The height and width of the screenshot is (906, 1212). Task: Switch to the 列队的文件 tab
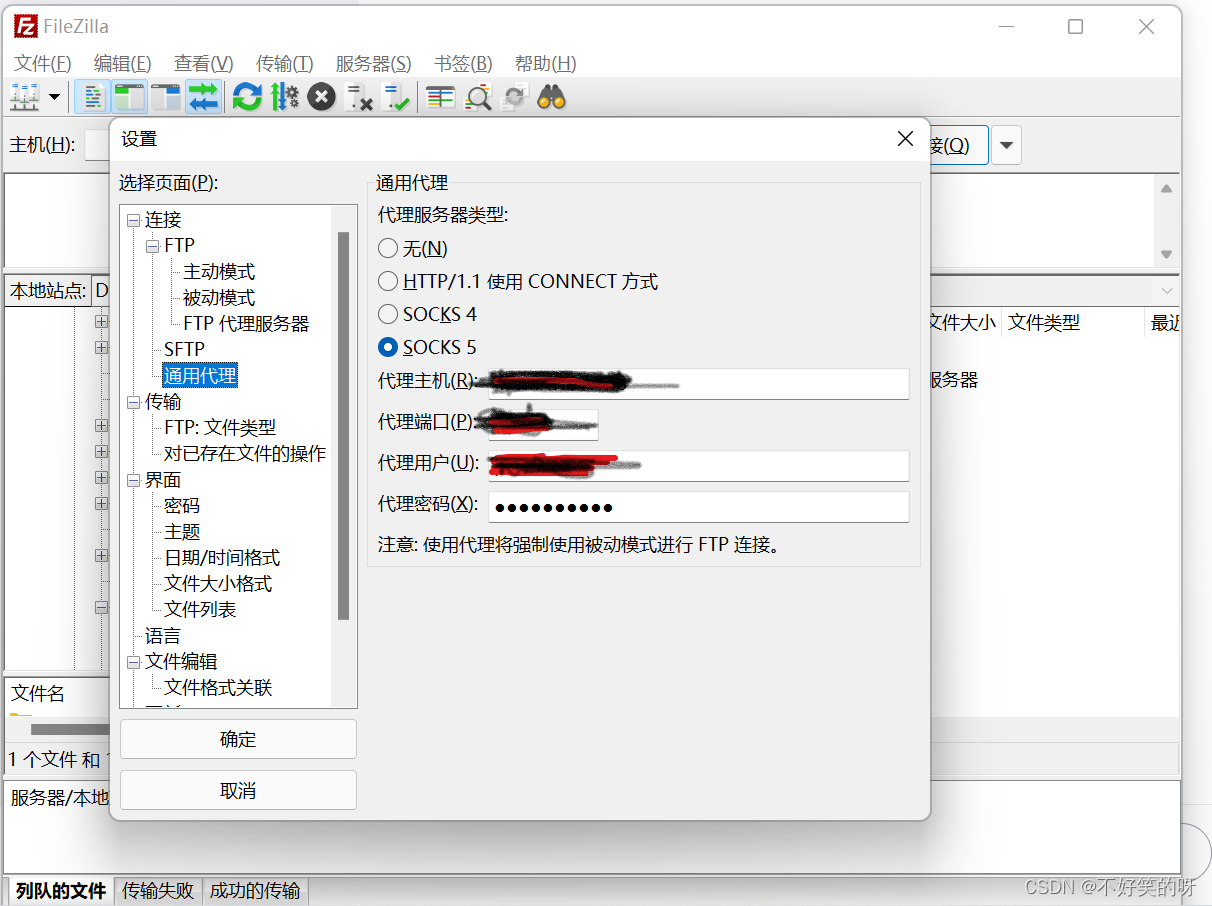click(x=61, y=890)
